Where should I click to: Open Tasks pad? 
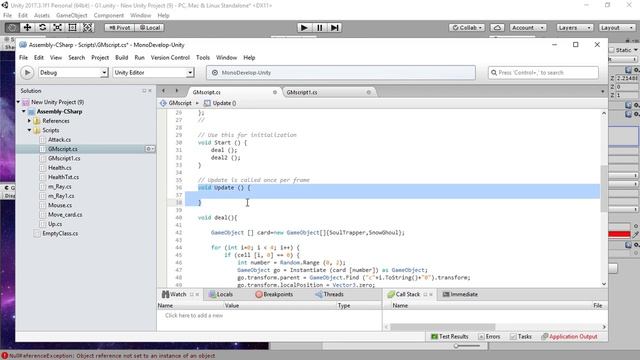coord(521,337)
